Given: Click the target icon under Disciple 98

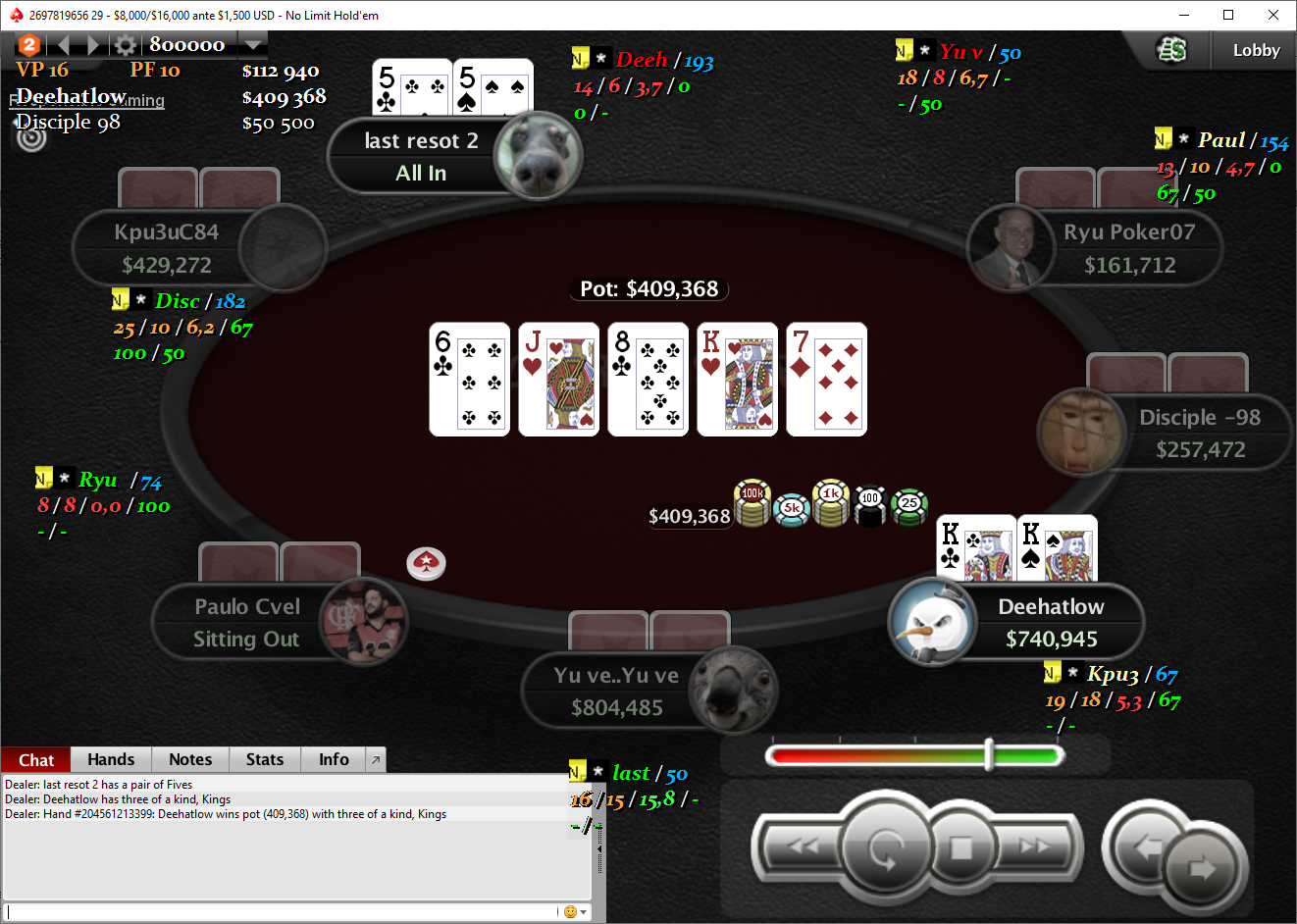Looking at the screenshot, I should [x=32, y=137].
